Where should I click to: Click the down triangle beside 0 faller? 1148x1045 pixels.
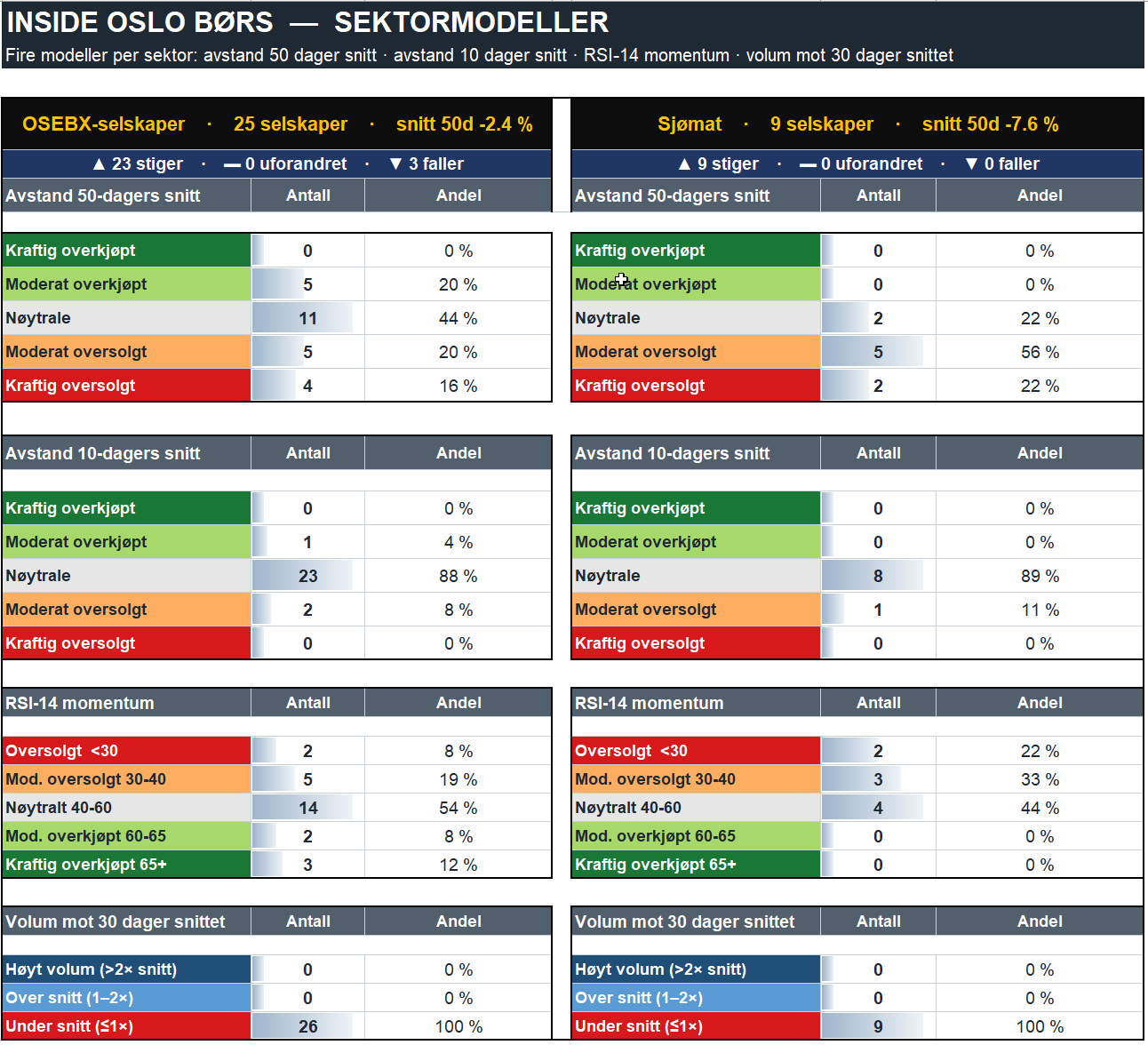(972, 164)
